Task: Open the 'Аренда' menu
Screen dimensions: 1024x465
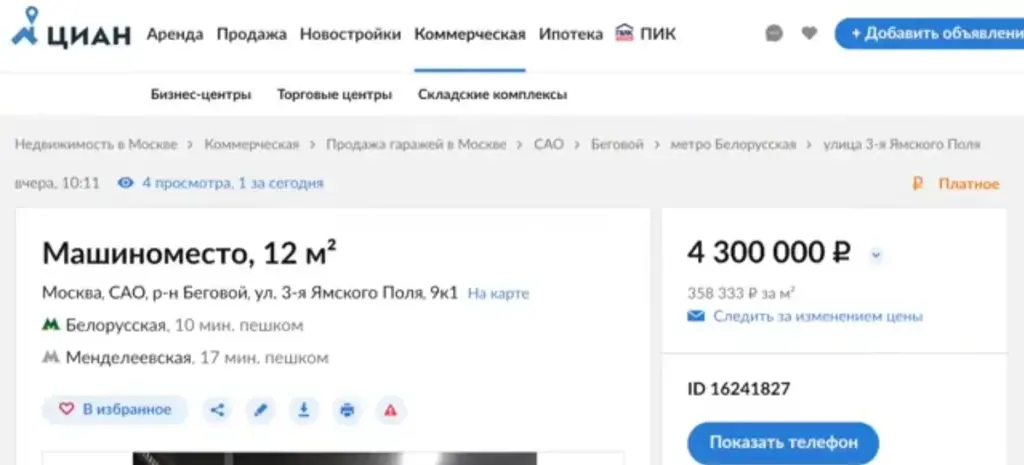Action: 175,34
